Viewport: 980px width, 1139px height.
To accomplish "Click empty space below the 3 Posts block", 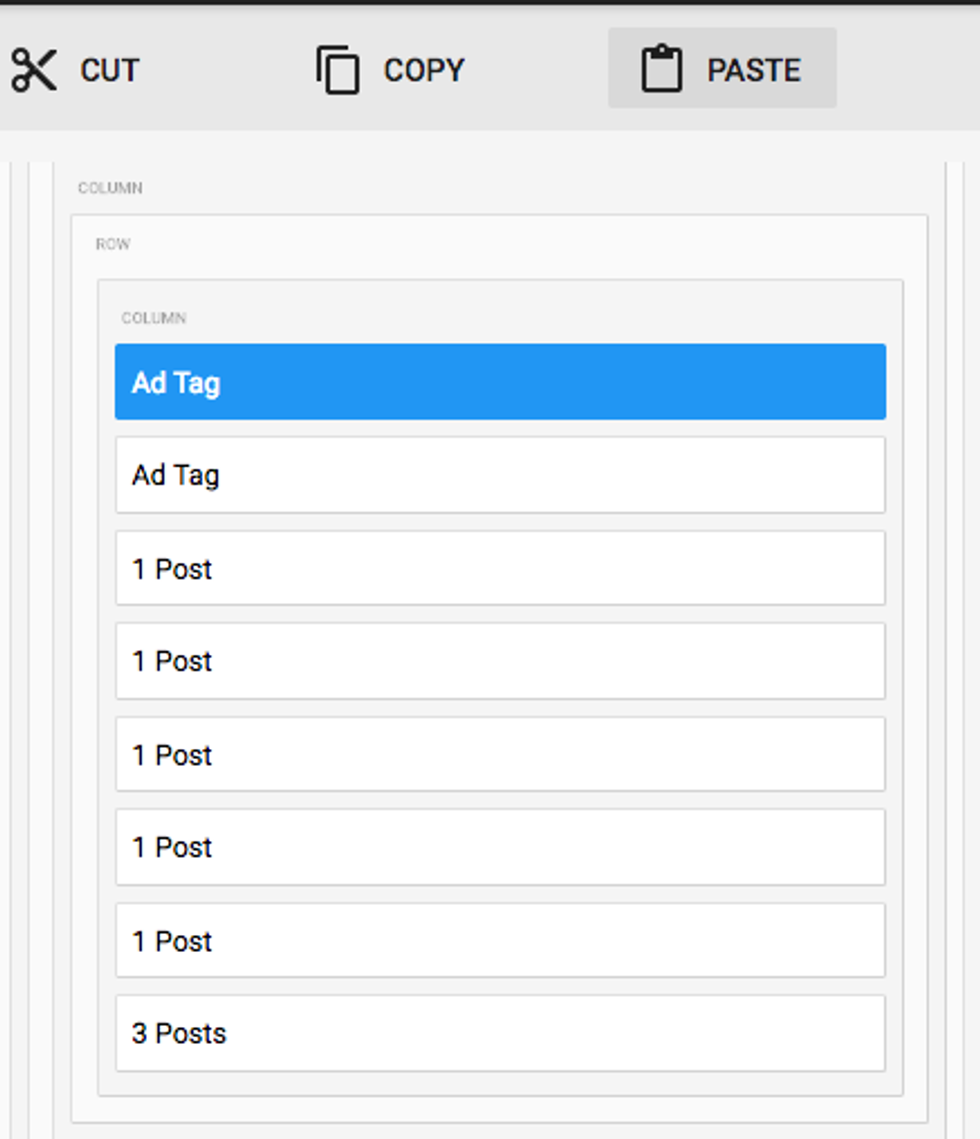I will point(500,1083).
